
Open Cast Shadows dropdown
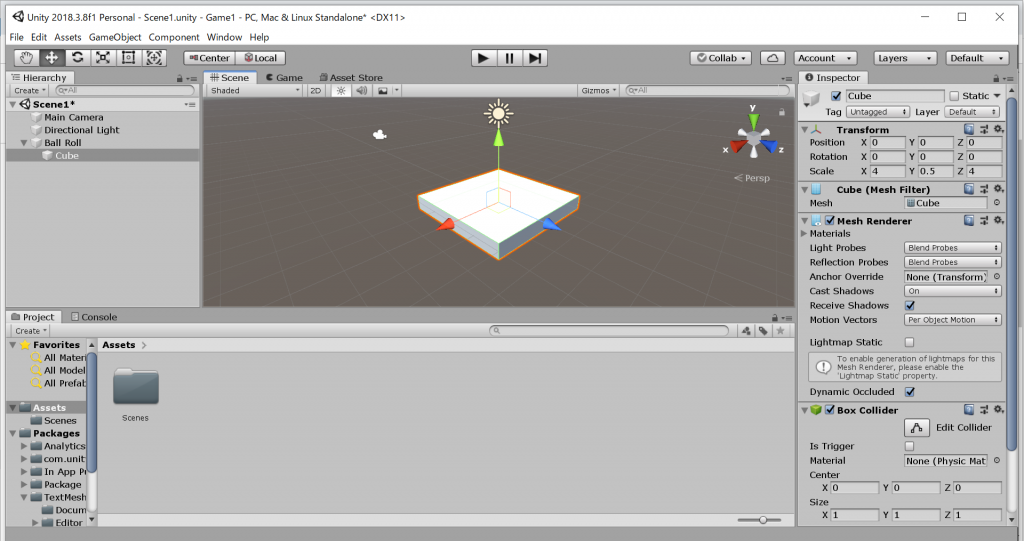coord(953,291)
